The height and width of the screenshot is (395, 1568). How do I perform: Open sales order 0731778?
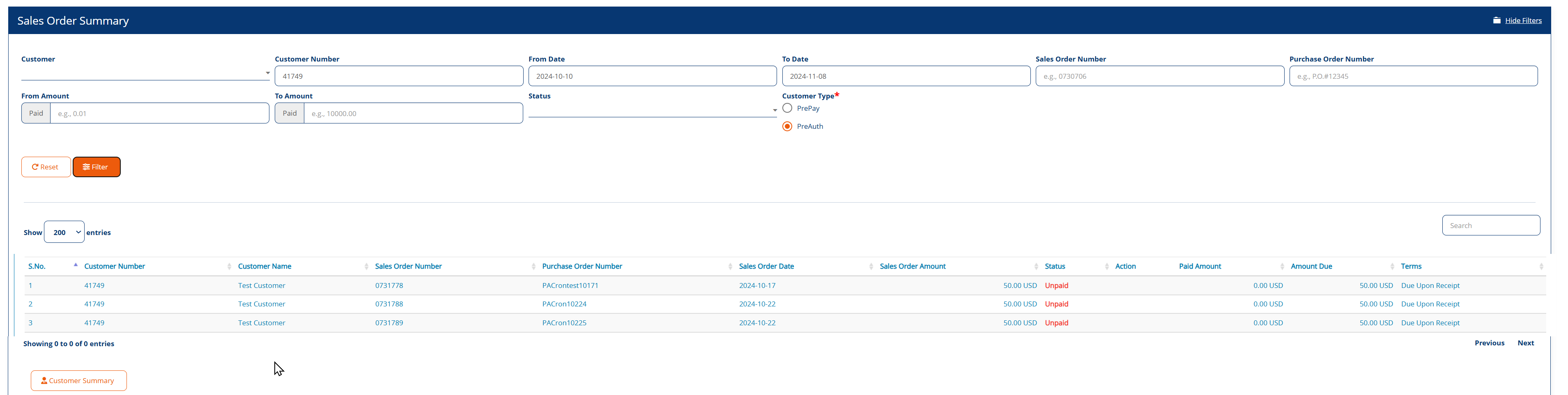(x=389, y=285)
